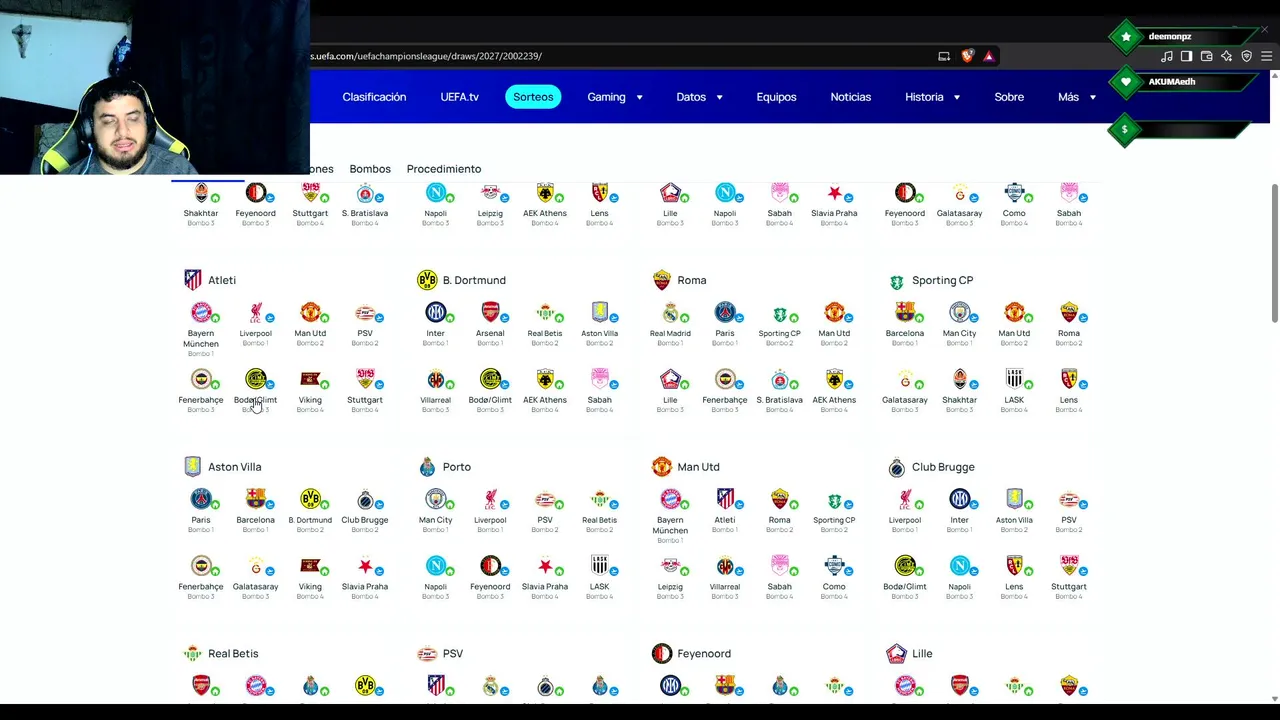1280x720 pixels.
Task: Open the Lille group heading link
Action: tap(922, 654)
